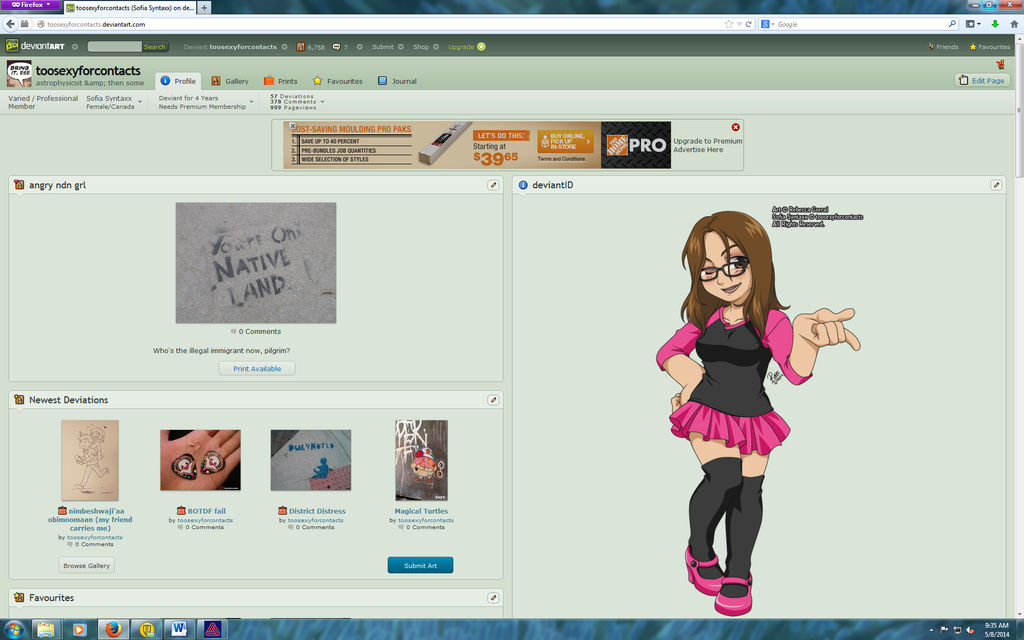Image resolution: width=1024 pixels, height=640 pixels.
Task: Open the Shop menu in top bar
Action: tap(425, 46)
